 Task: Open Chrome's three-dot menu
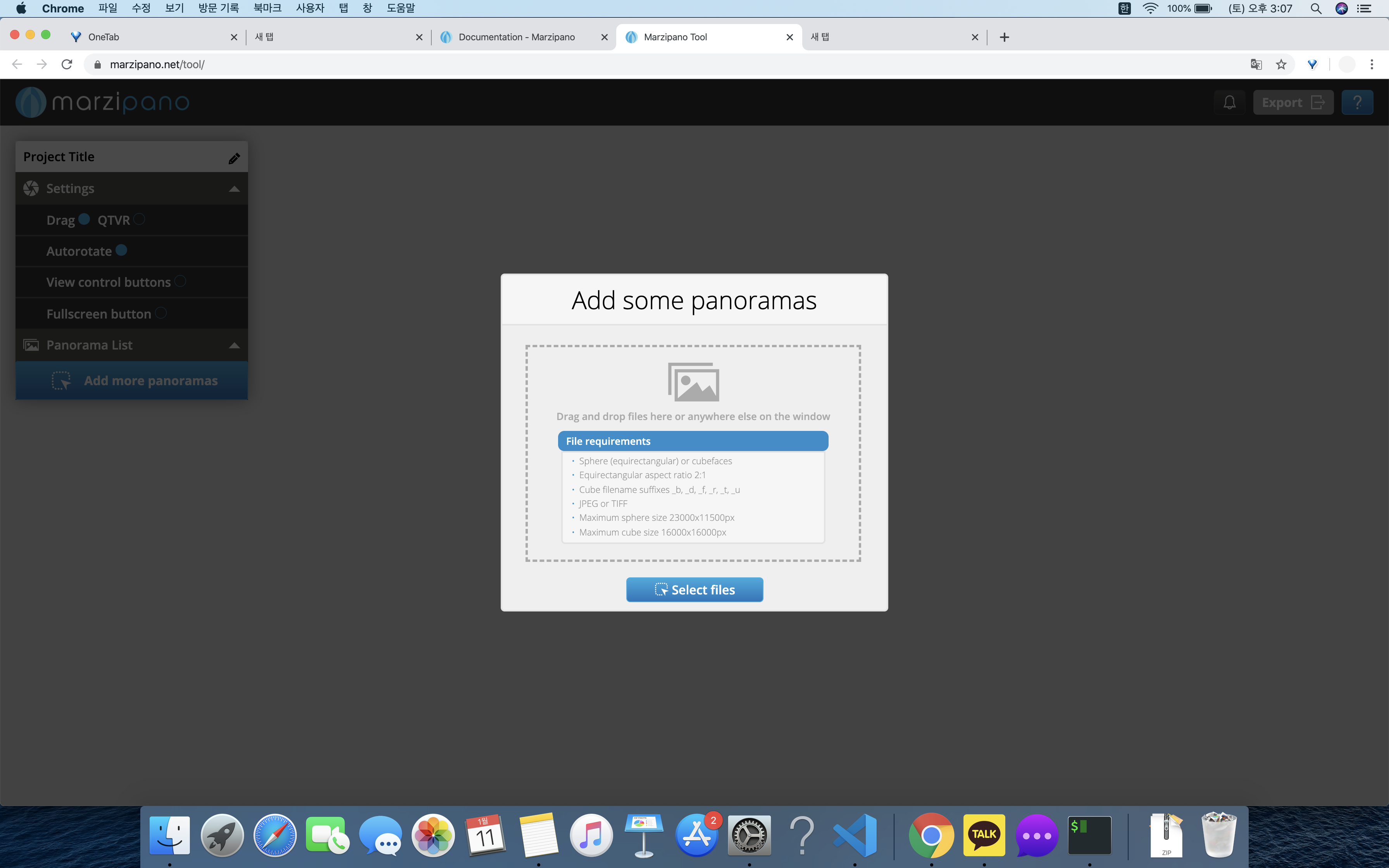pyautogui.click(x=1372, y=64)
